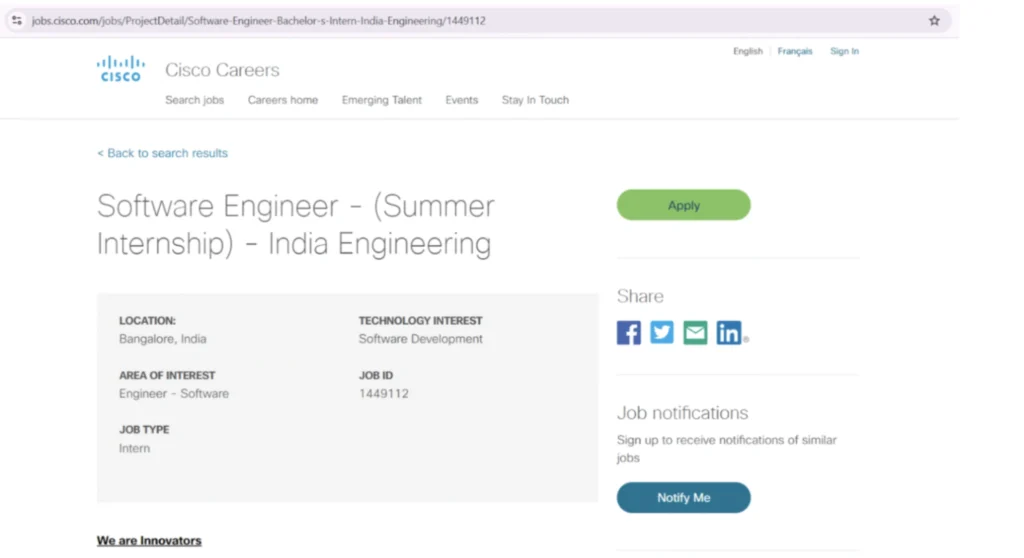Share the job via Twitter icon
Screen dimensions: 1024x558
(662, 333)
